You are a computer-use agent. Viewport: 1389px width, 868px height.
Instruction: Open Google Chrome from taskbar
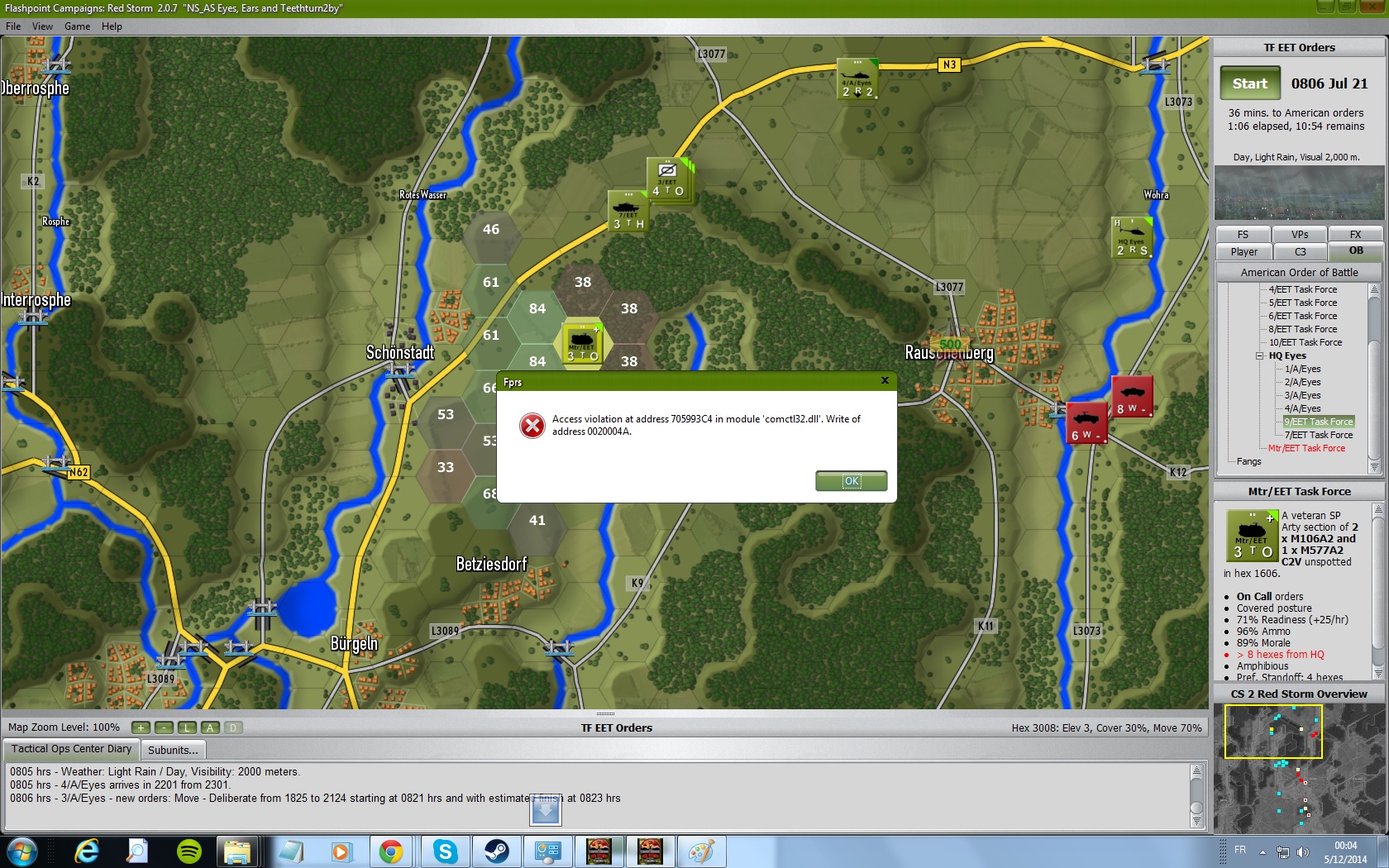[391, 851]
